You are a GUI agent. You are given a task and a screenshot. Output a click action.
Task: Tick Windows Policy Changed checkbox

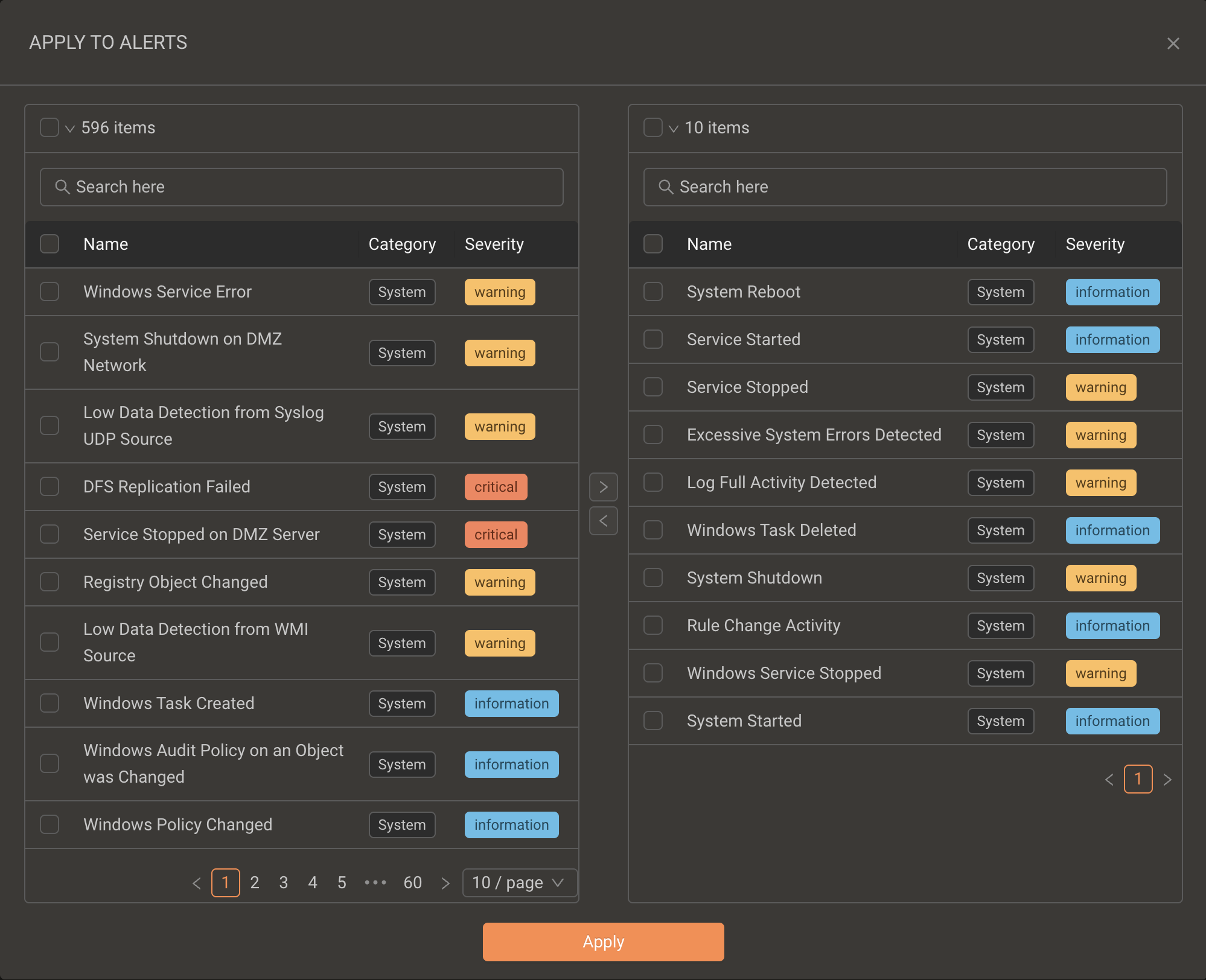click(49, 824)
